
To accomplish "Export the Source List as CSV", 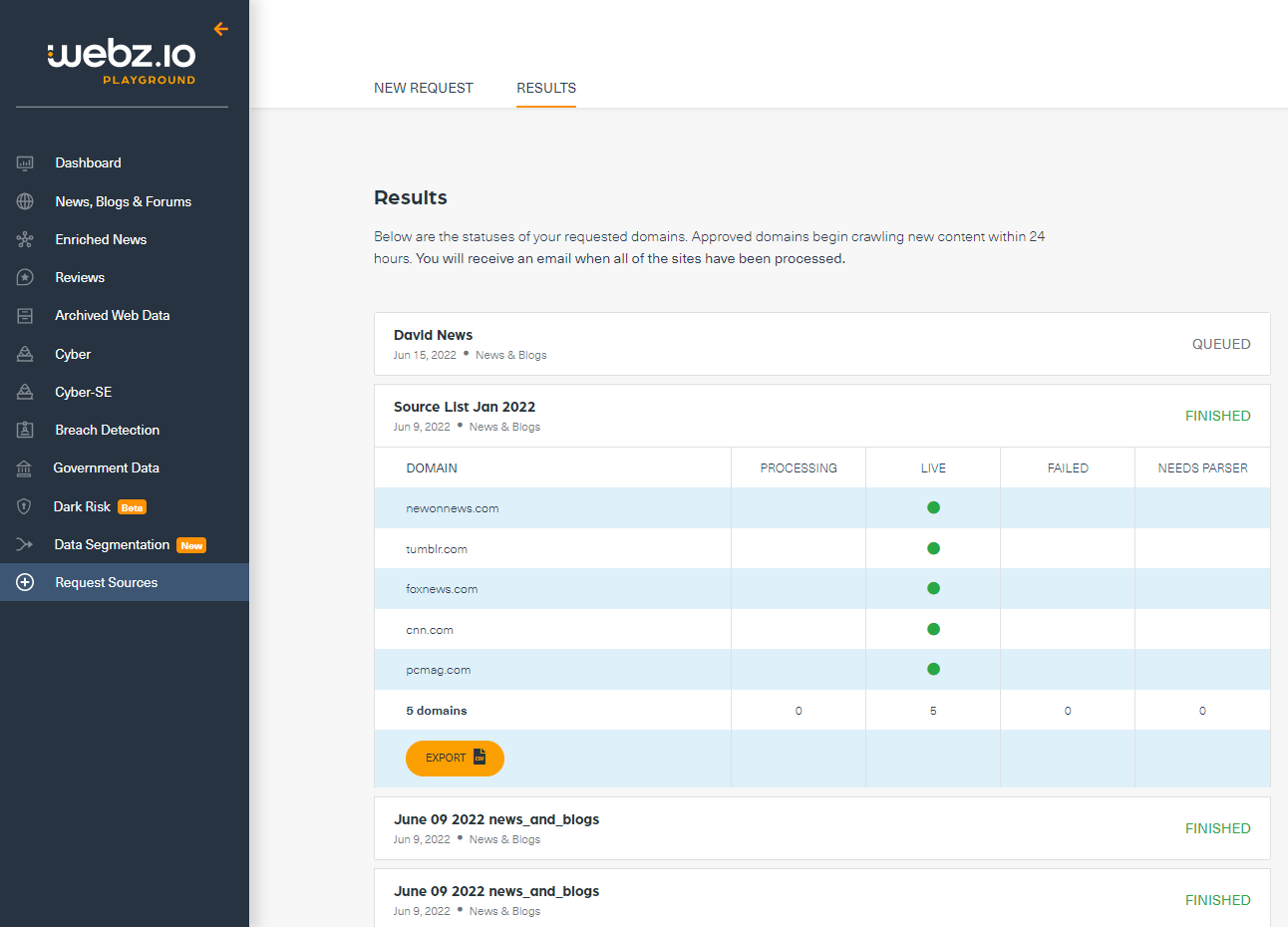I will coord(455,758).
